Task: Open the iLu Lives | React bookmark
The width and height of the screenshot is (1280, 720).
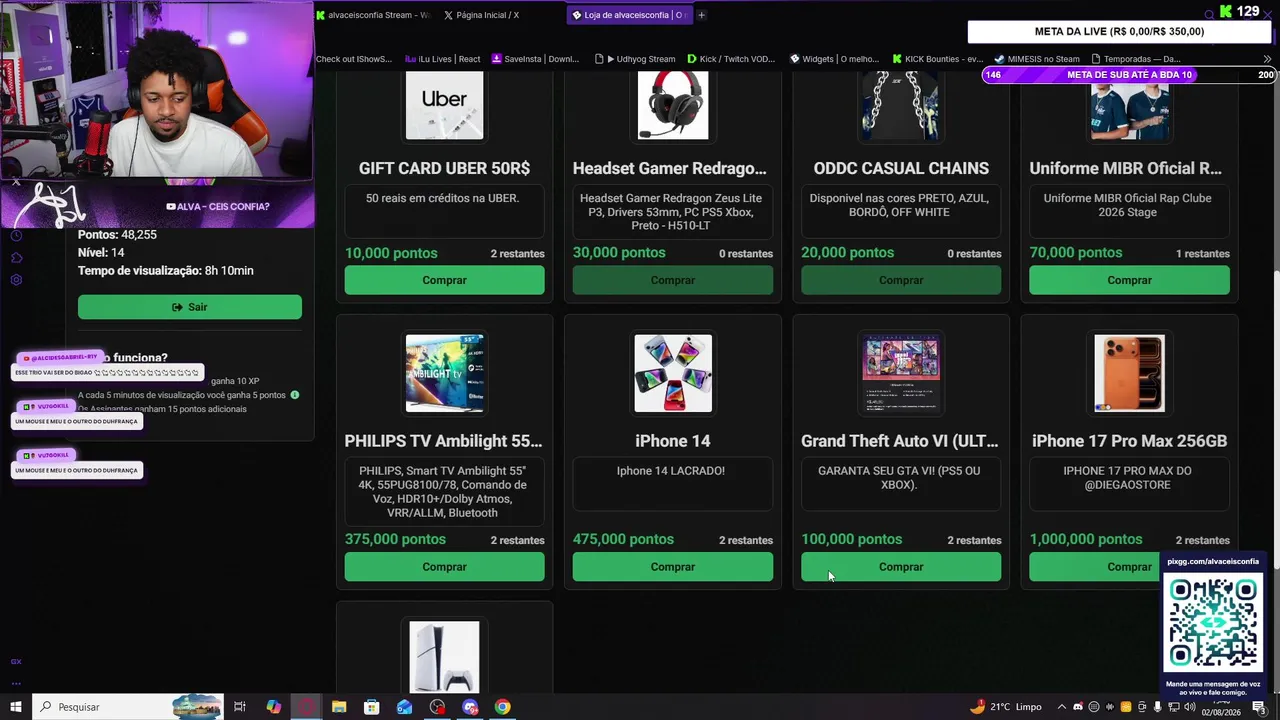Action: (x=442, y=59)
